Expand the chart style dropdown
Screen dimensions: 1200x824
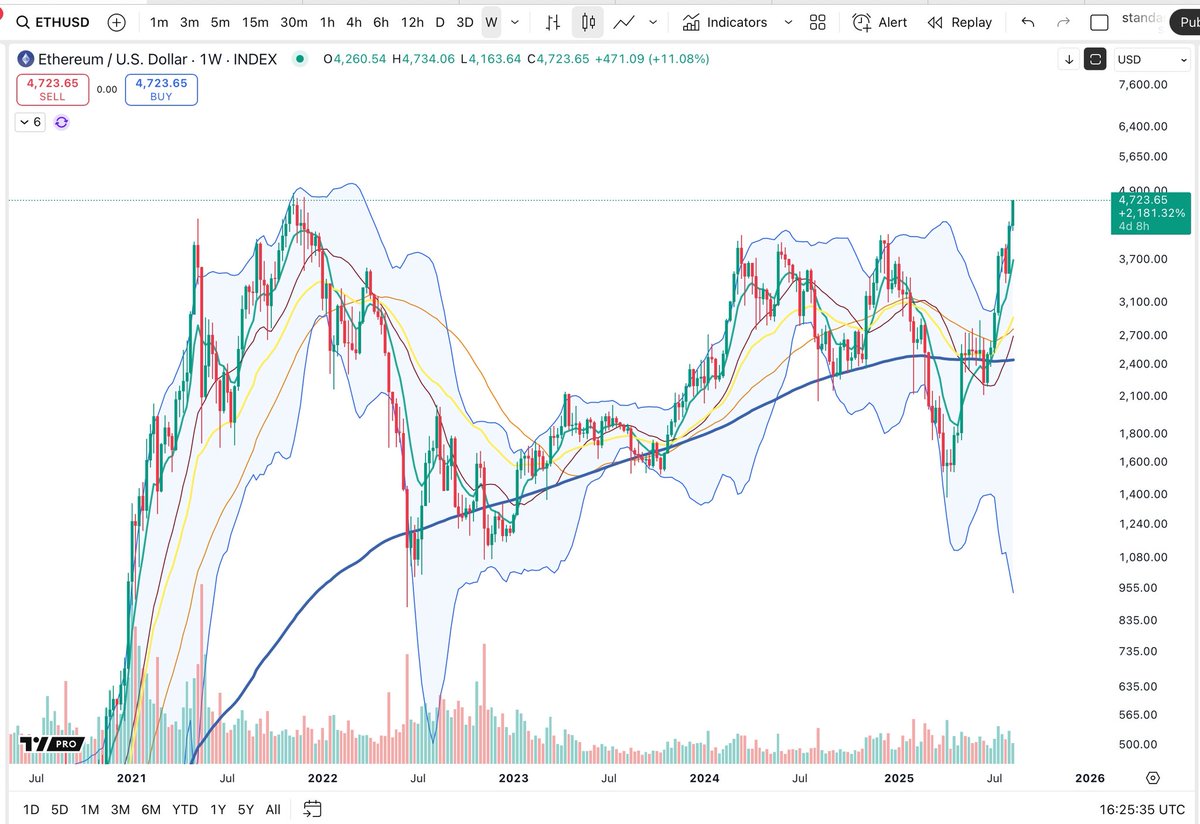pyautogui.click(x=653, y=22)
